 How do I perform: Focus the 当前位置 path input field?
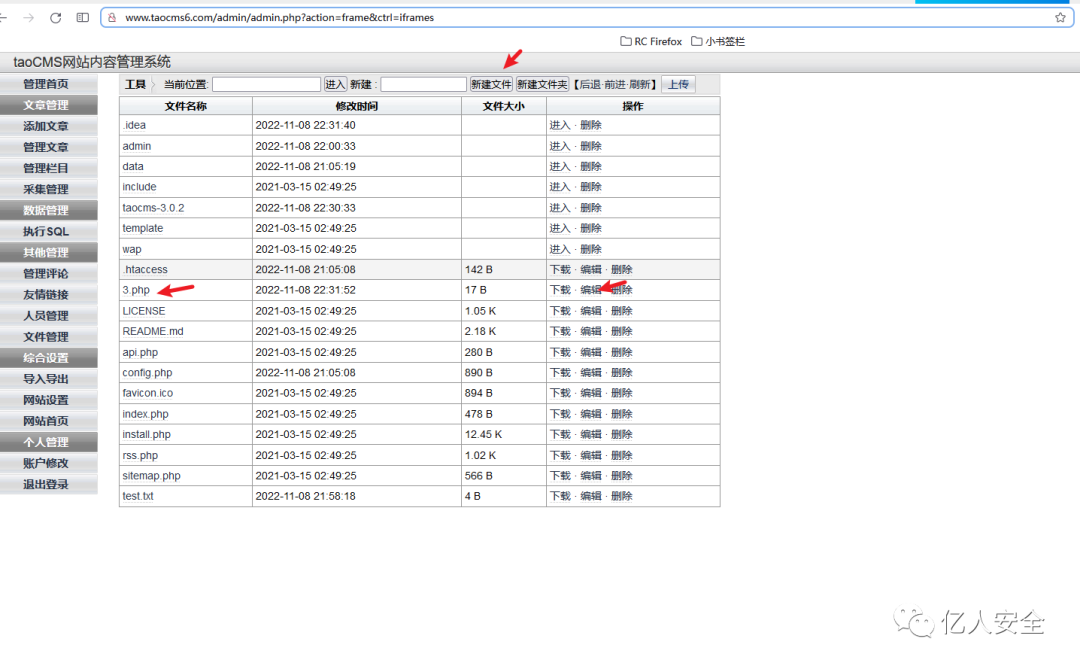pos(266,85)
